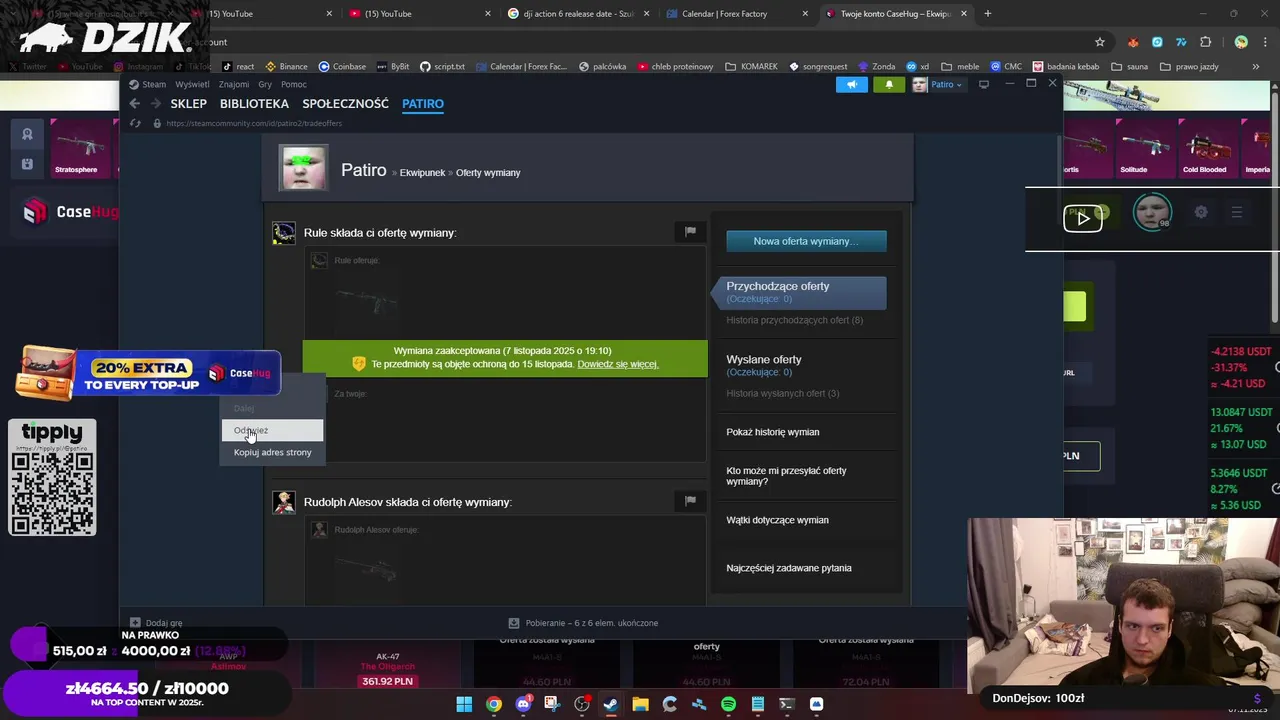This screenshot has height=720, width=1280.
Task: Open Historia przychodzących ofert (8)
Action: (x=794, y=320)
